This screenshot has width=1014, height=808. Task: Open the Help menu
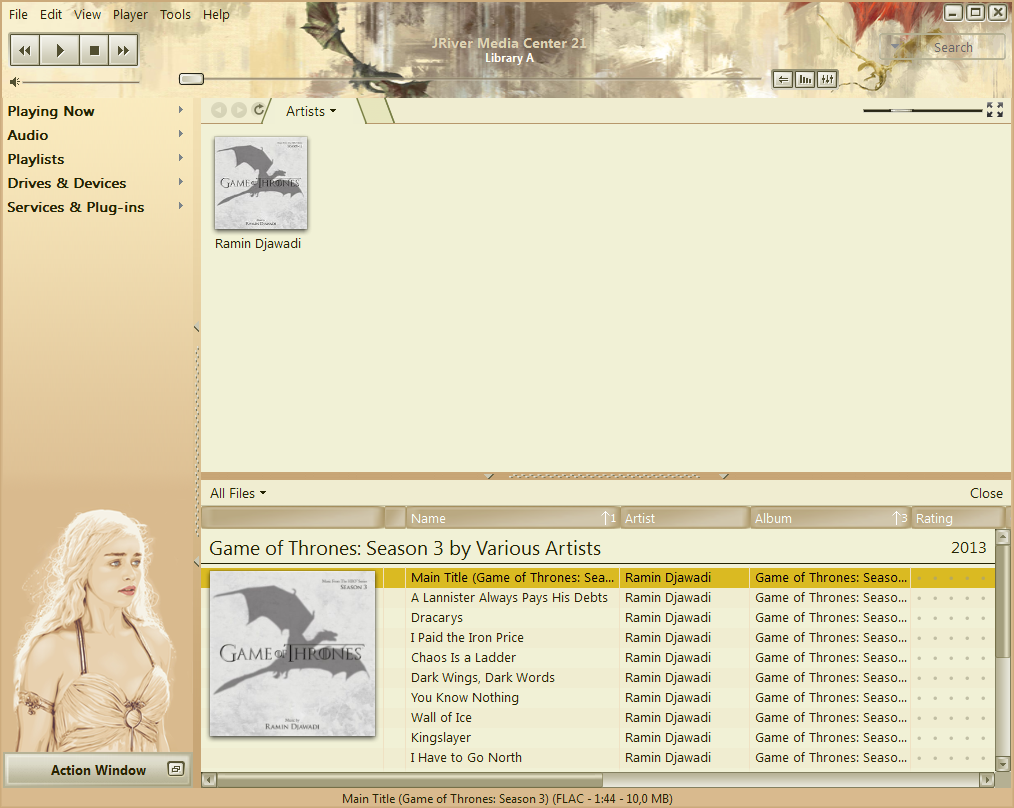(216, 14)
